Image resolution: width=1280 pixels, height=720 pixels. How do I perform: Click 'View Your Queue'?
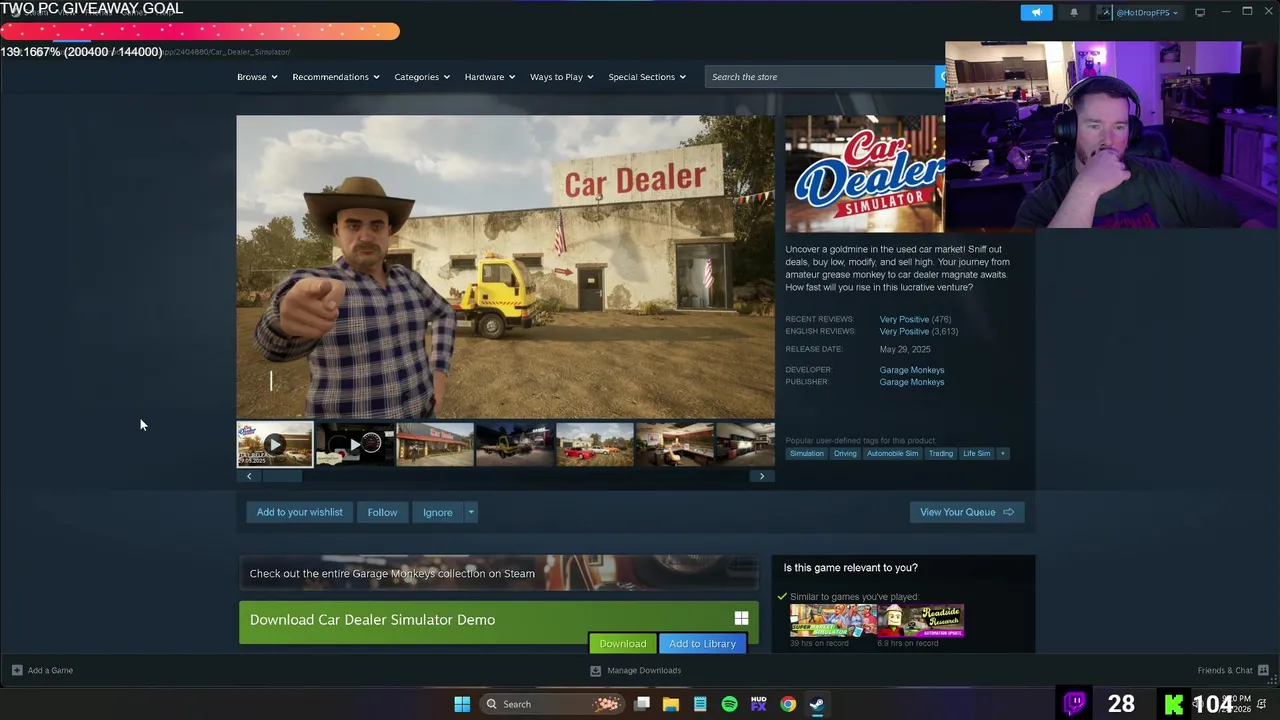(966, 512)
